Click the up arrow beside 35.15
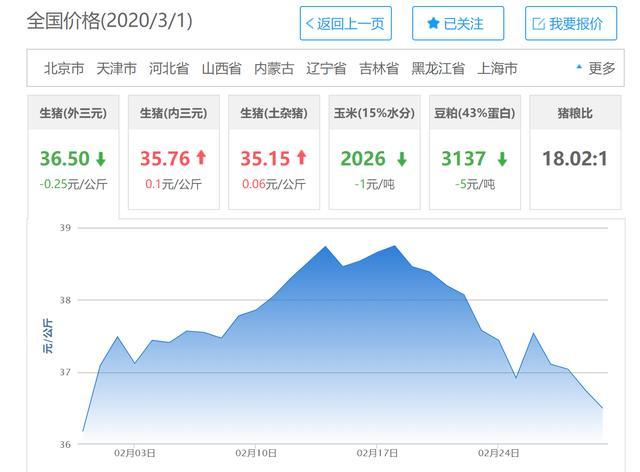 pos(302,158)
